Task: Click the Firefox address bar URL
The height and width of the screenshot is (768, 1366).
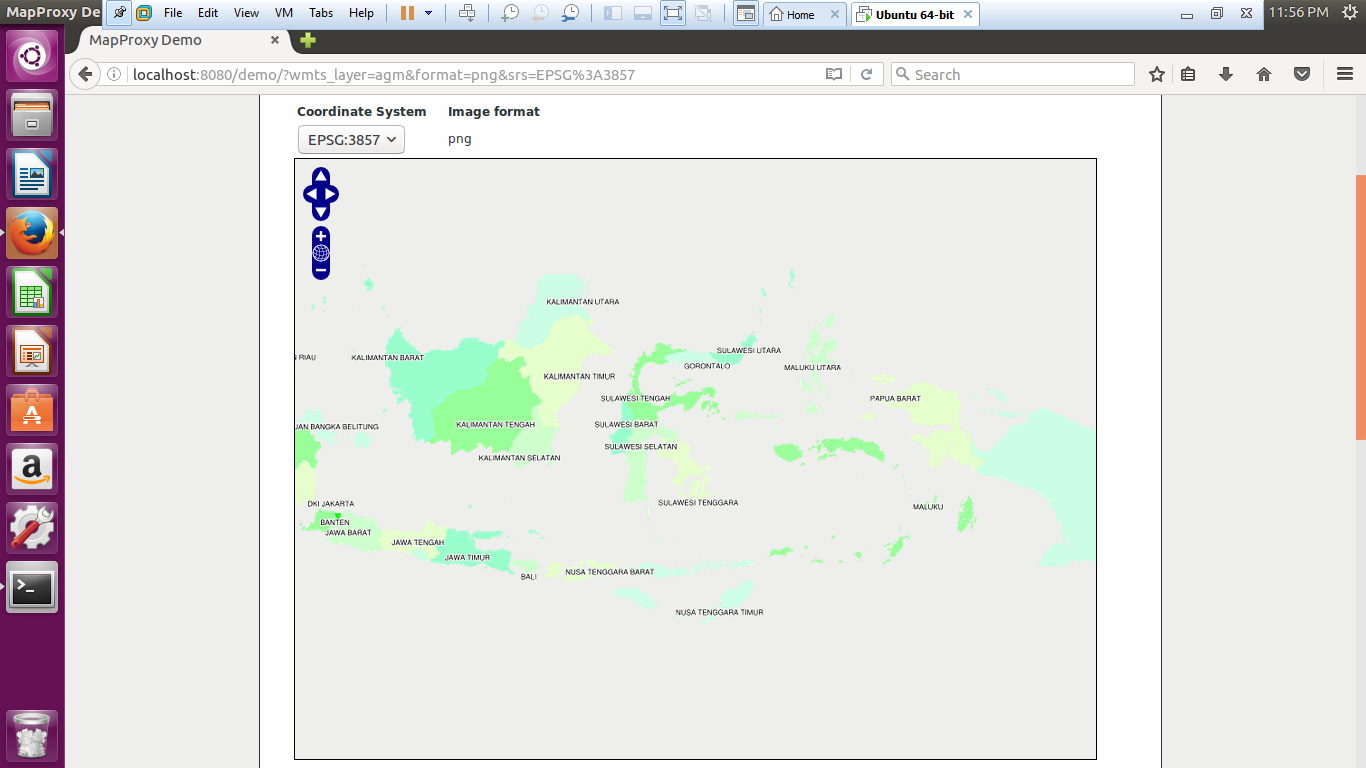Action: (383, 74)
